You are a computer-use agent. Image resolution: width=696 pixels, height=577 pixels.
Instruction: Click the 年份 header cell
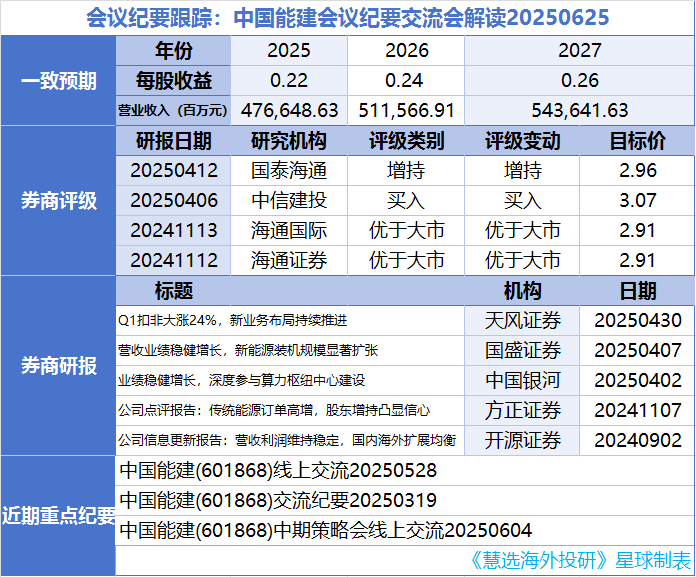[x=173, y=51]
